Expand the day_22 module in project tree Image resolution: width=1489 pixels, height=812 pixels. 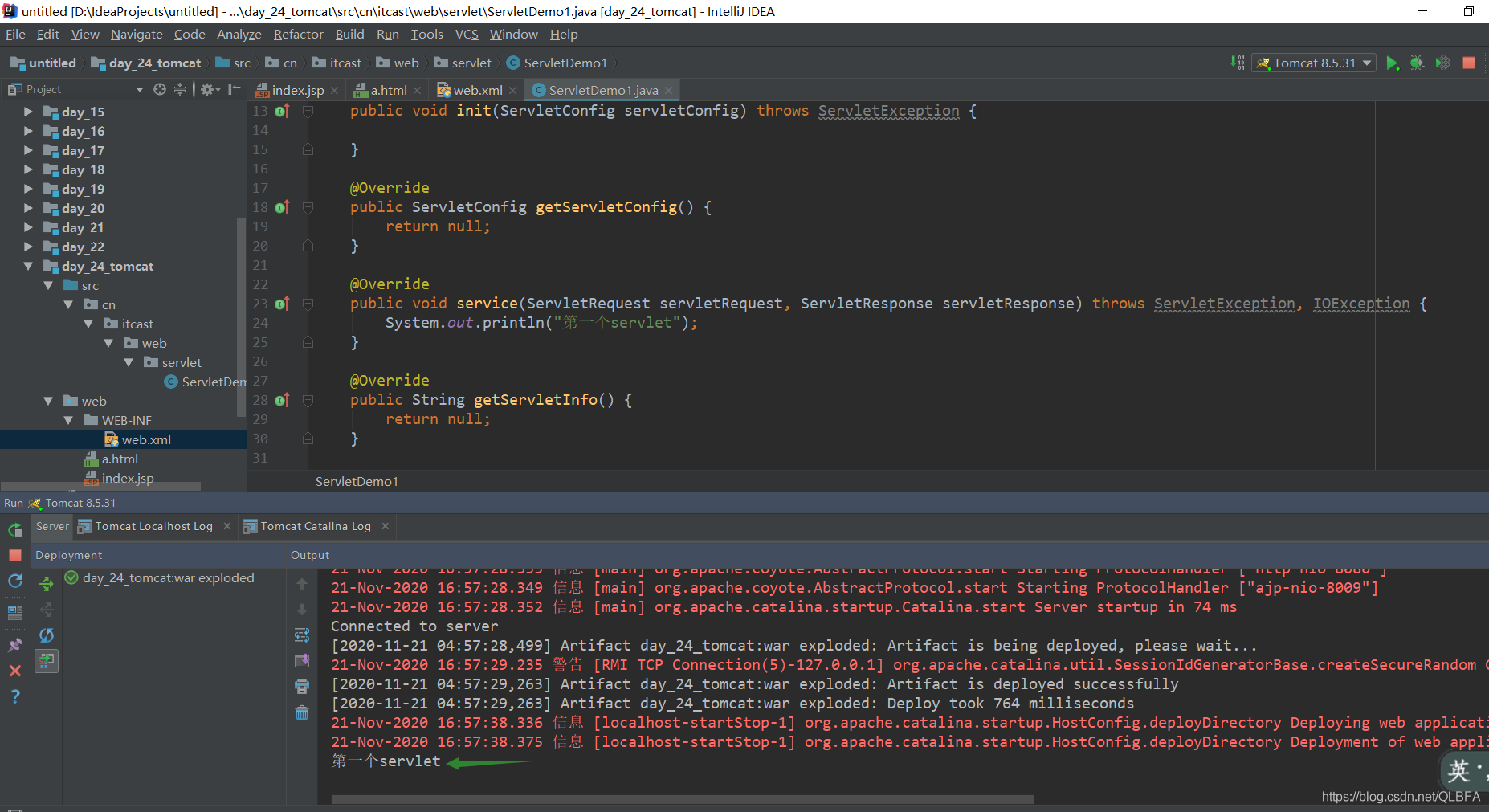pos(29,247)
